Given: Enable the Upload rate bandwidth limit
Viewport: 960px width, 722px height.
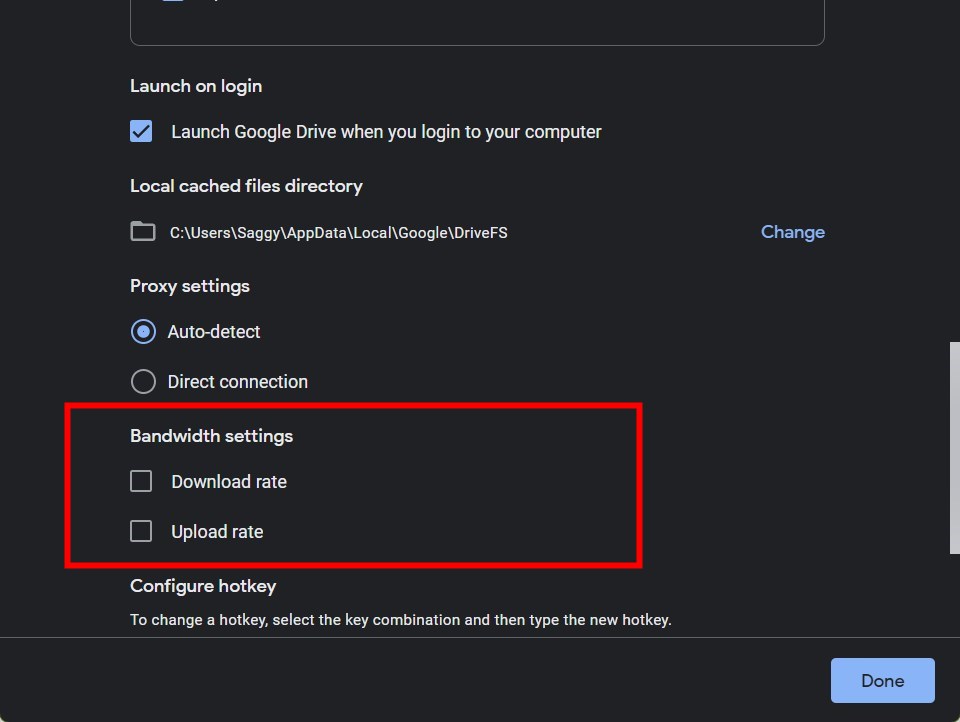Looking at the screenshot, I should pos(141,531).
